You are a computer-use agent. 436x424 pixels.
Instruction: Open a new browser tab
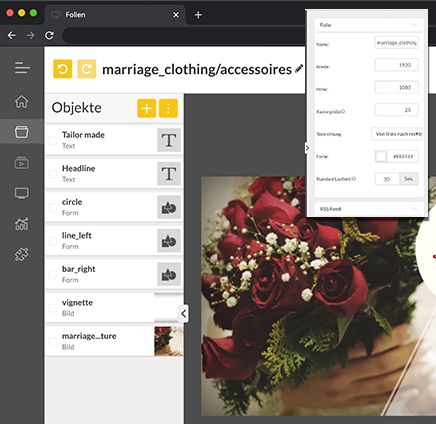(198, 15)
